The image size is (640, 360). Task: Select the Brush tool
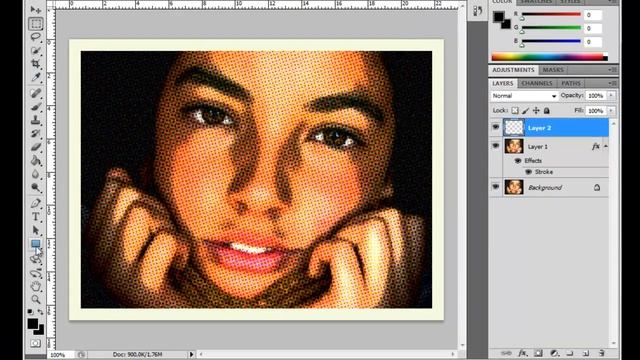coord(36,107)
